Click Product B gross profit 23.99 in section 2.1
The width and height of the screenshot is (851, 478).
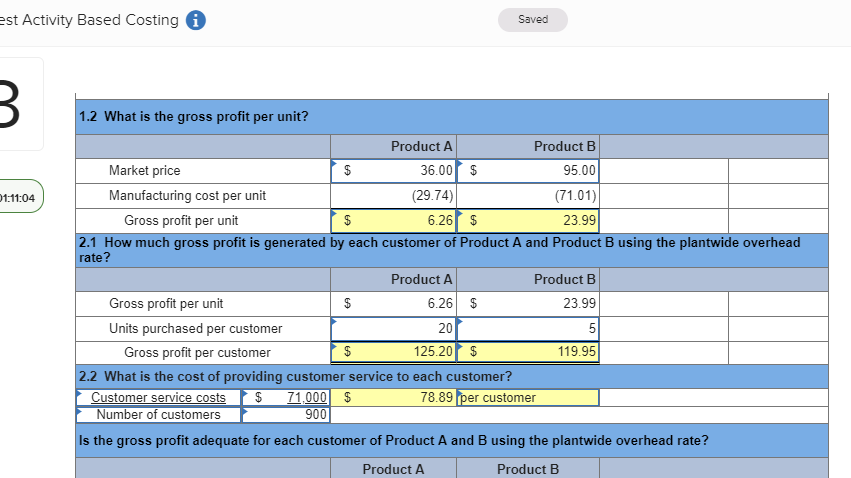[528, 303]
